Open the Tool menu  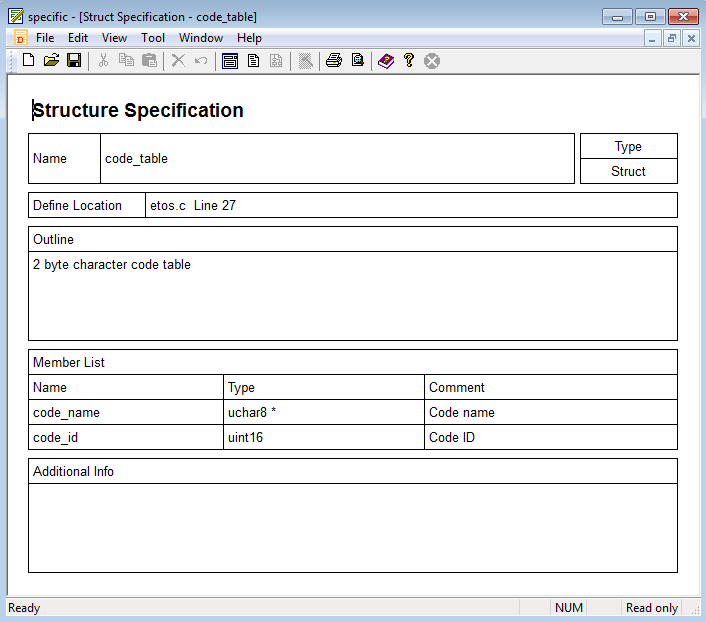(153, 38)
